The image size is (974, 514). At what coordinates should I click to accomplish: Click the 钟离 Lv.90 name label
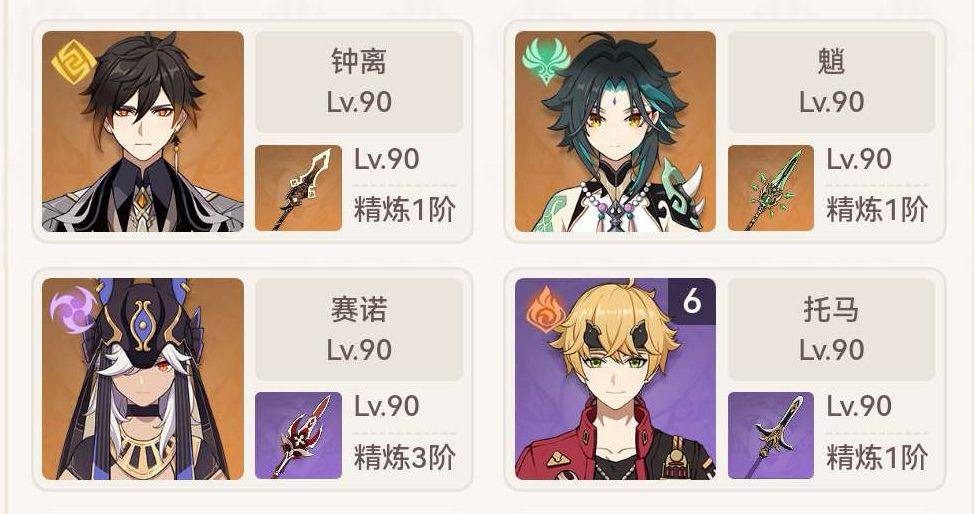(359, 82)
